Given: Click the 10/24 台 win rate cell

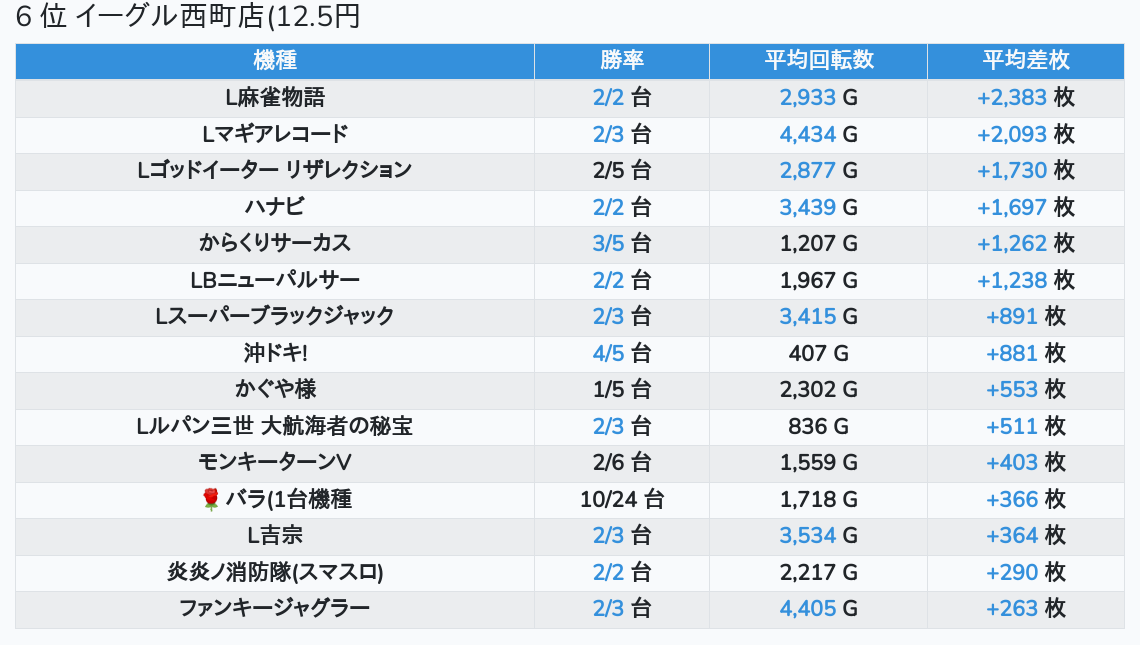Looking at the screenshot, I should (x=622, y=500).
